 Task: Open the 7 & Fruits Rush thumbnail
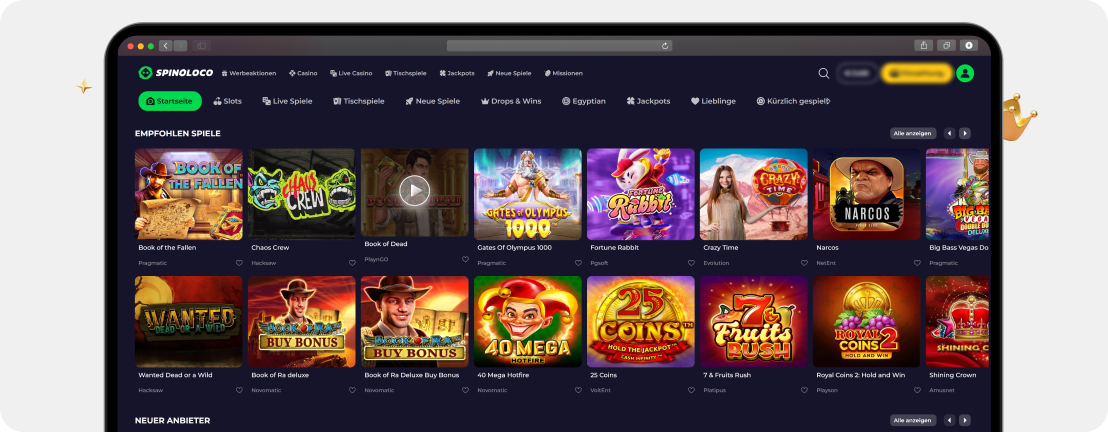point(754,321)
